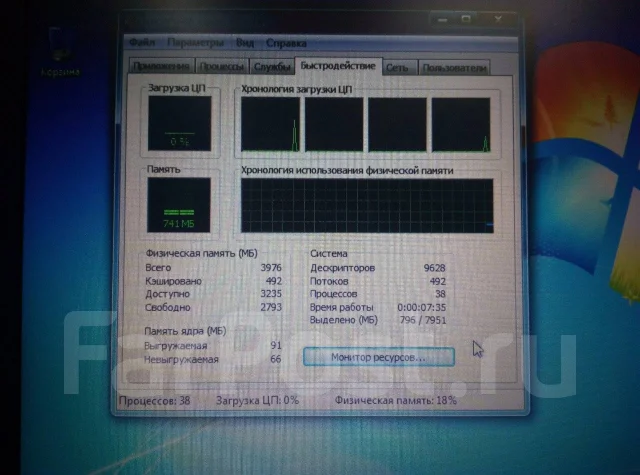Close the Task Manager window
Screen dimensions: 640x475
coord(498,18)
